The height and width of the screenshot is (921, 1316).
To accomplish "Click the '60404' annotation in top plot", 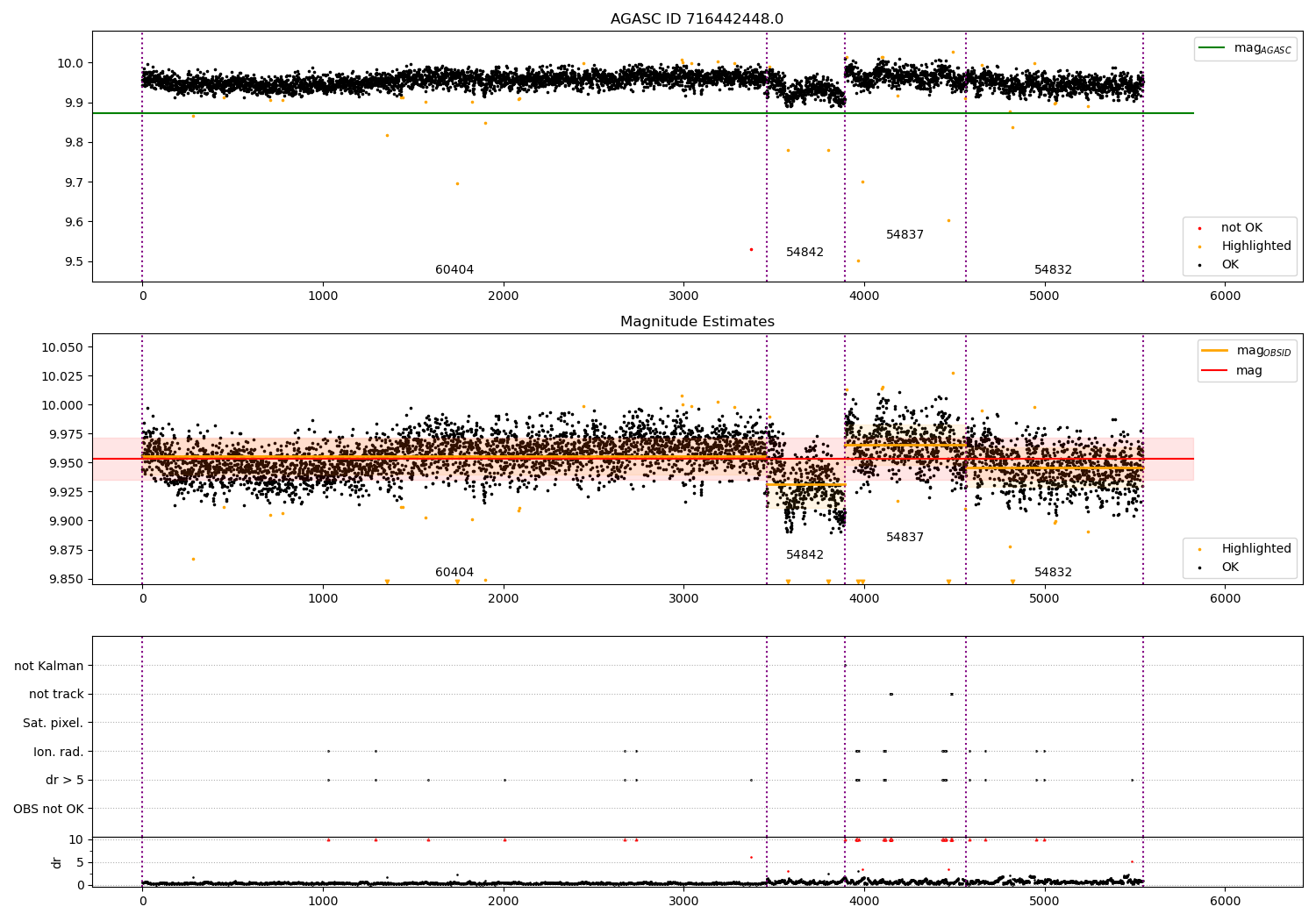I will (x=454, y=270).
